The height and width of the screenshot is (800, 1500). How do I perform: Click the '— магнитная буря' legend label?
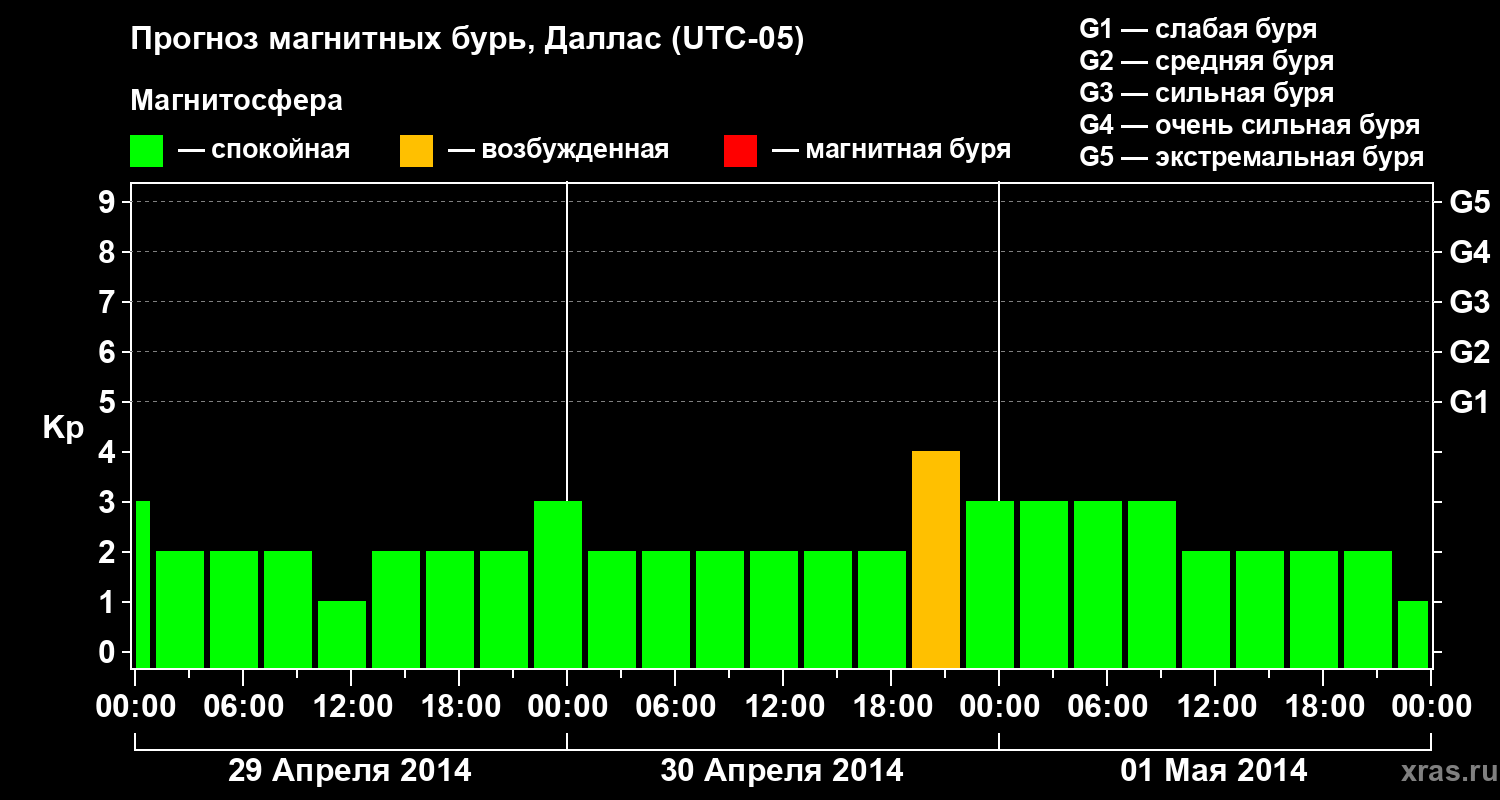(x=891, y=151)
